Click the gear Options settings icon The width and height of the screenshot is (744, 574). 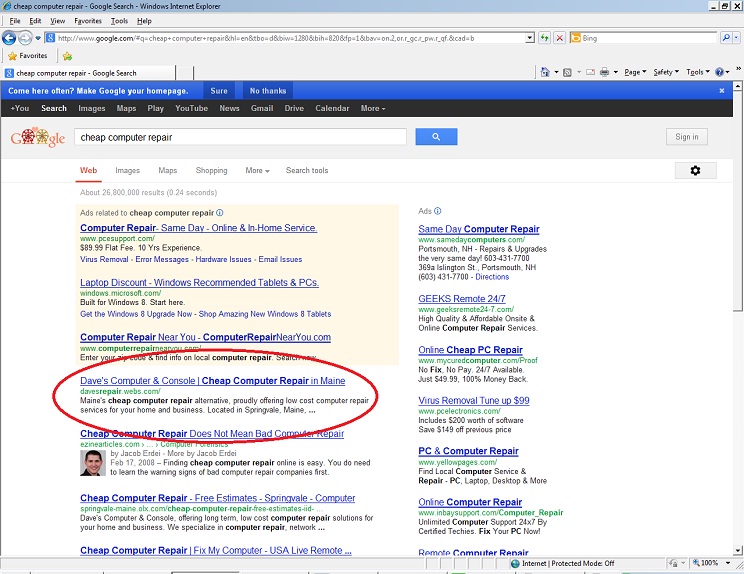click(x=696, y=170)
